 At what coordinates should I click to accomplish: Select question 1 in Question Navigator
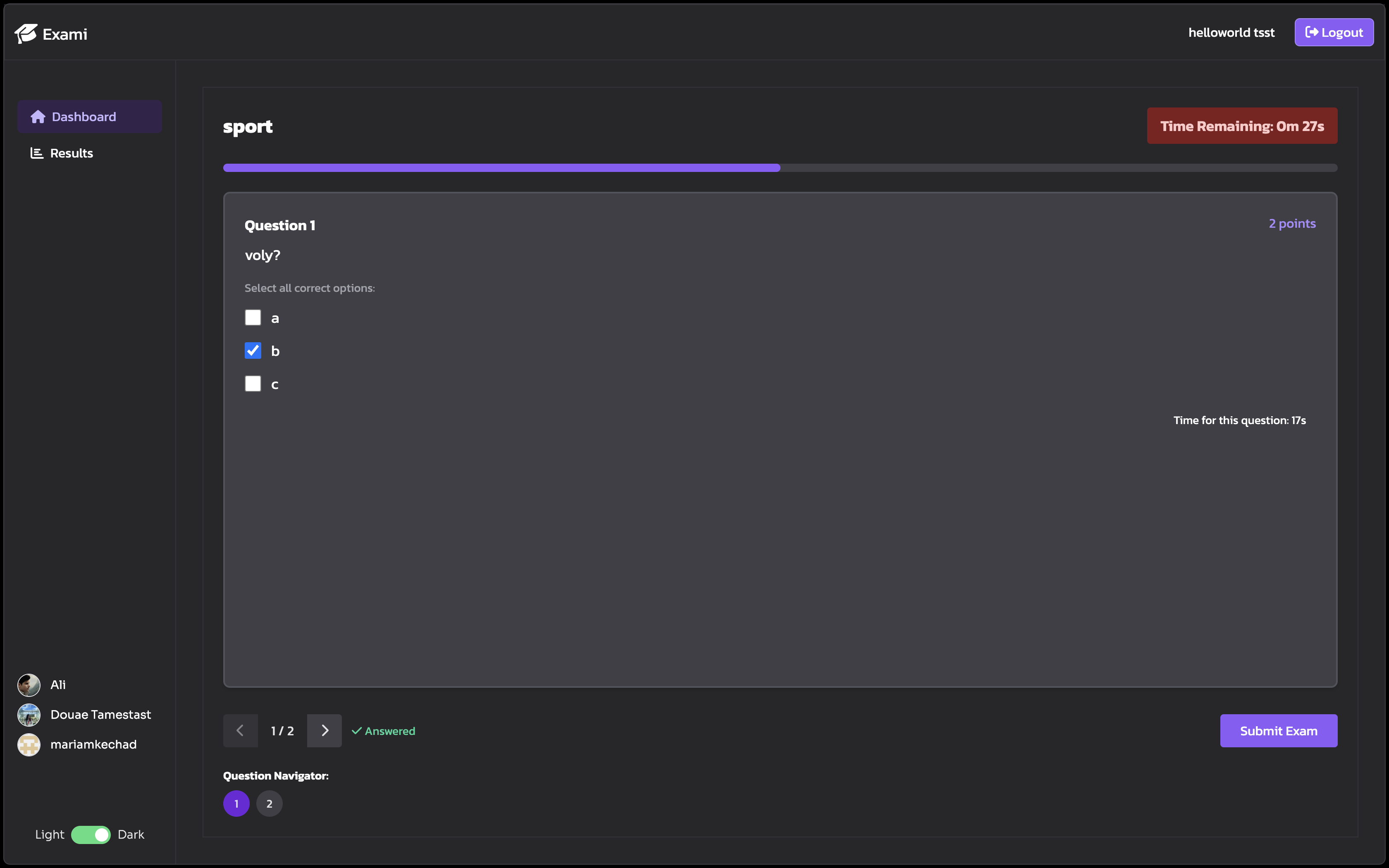click(x=236, y=804)
